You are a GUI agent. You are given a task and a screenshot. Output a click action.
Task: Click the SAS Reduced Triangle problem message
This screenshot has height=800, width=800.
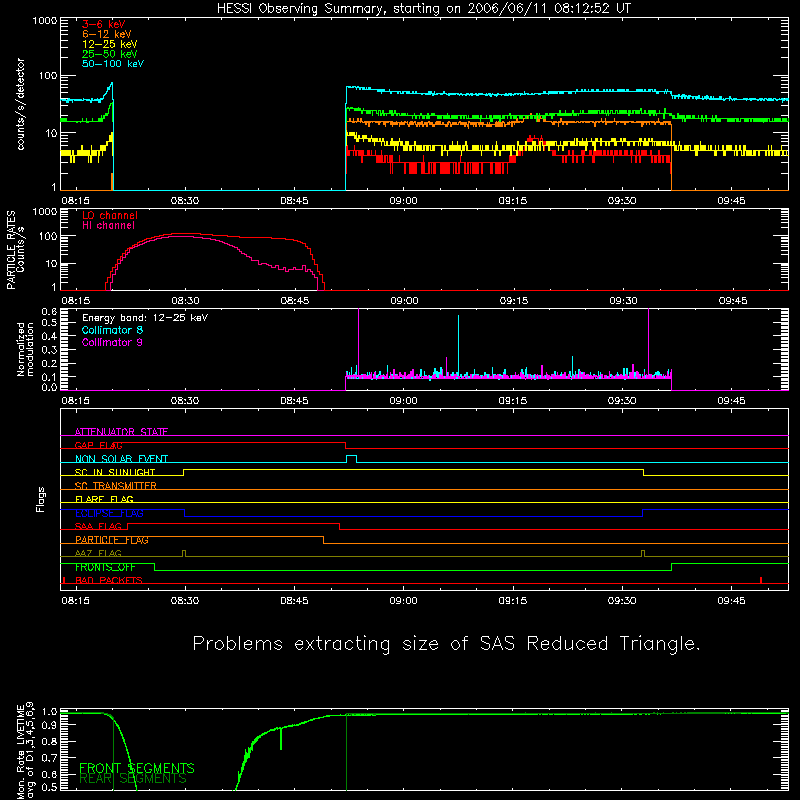[x=446, y=644]
